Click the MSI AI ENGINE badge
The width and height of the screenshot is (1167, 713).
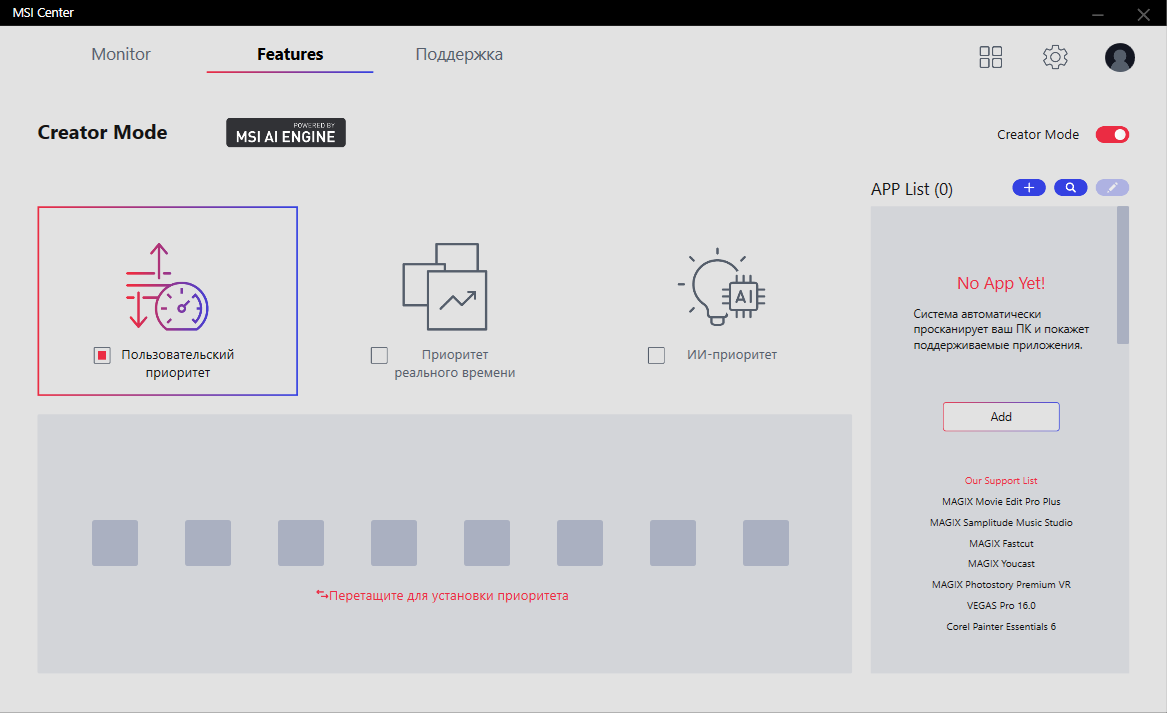[x=286, y=132]
